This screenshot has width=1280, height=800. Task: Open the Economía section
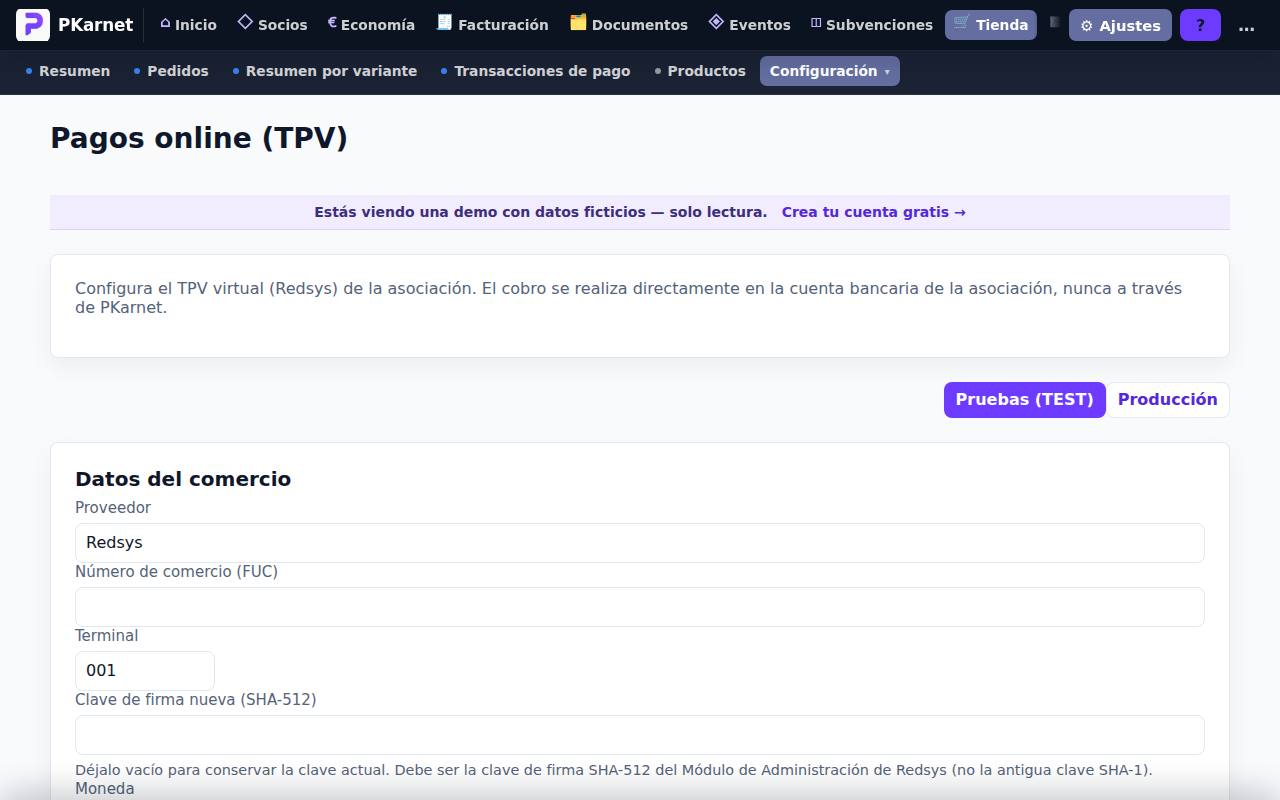(371, 25)
